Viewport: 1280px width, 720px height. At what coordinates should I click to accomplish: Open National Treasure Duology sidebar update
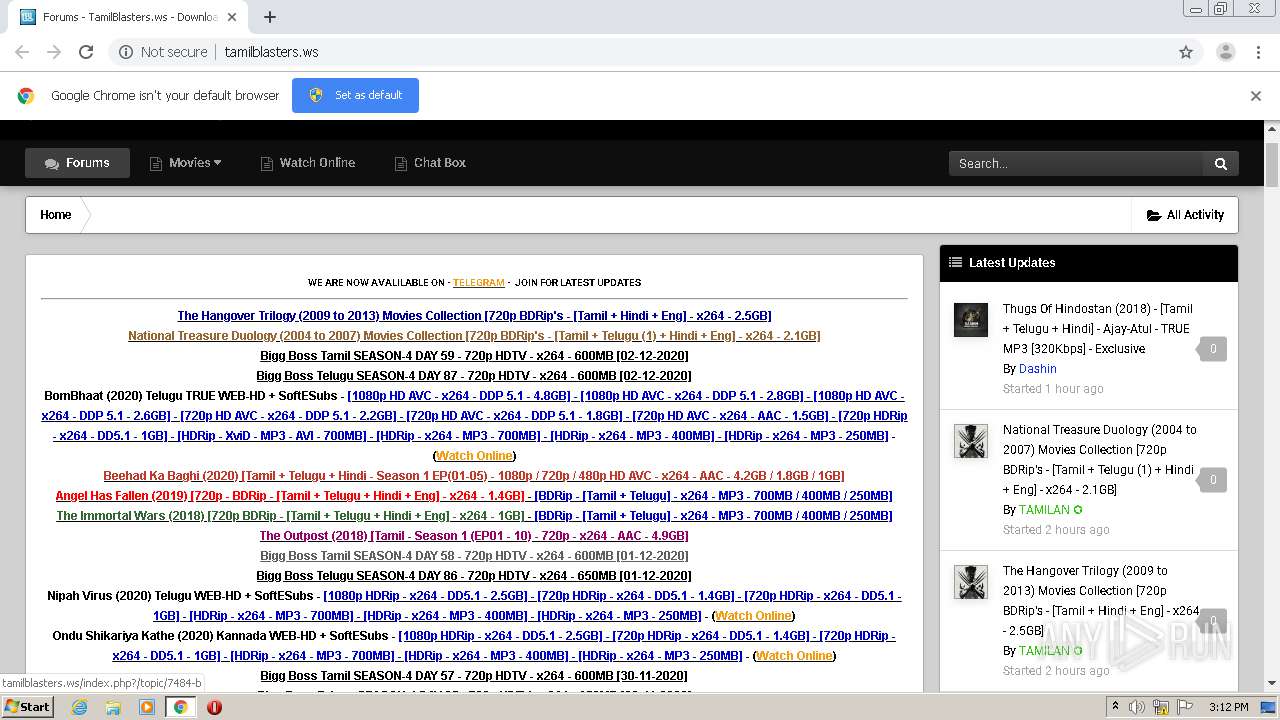point(1100,460)
